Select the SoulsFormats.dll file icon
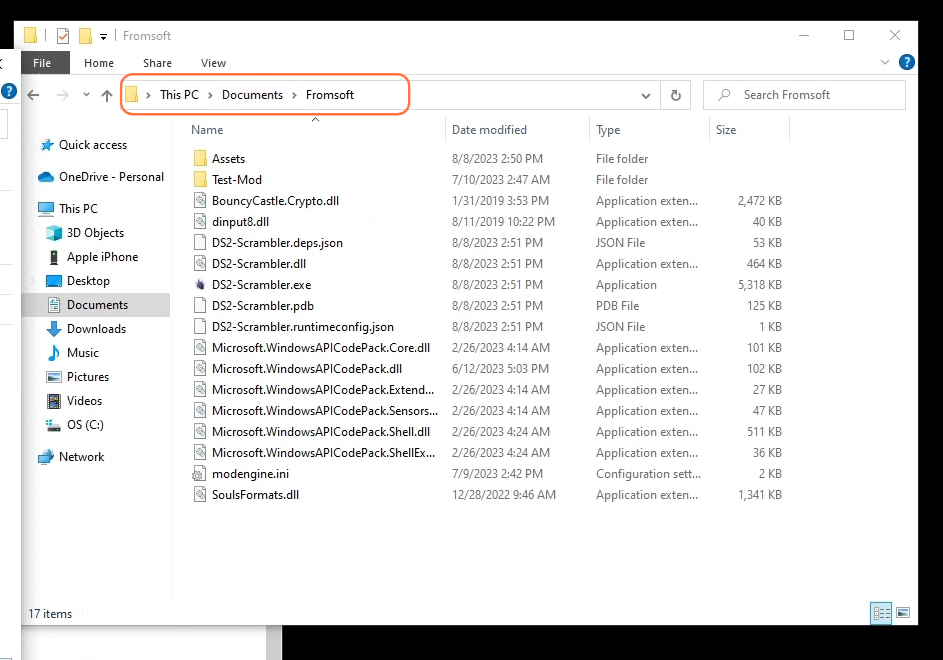943x660 pixels. (x=200, y=495)
